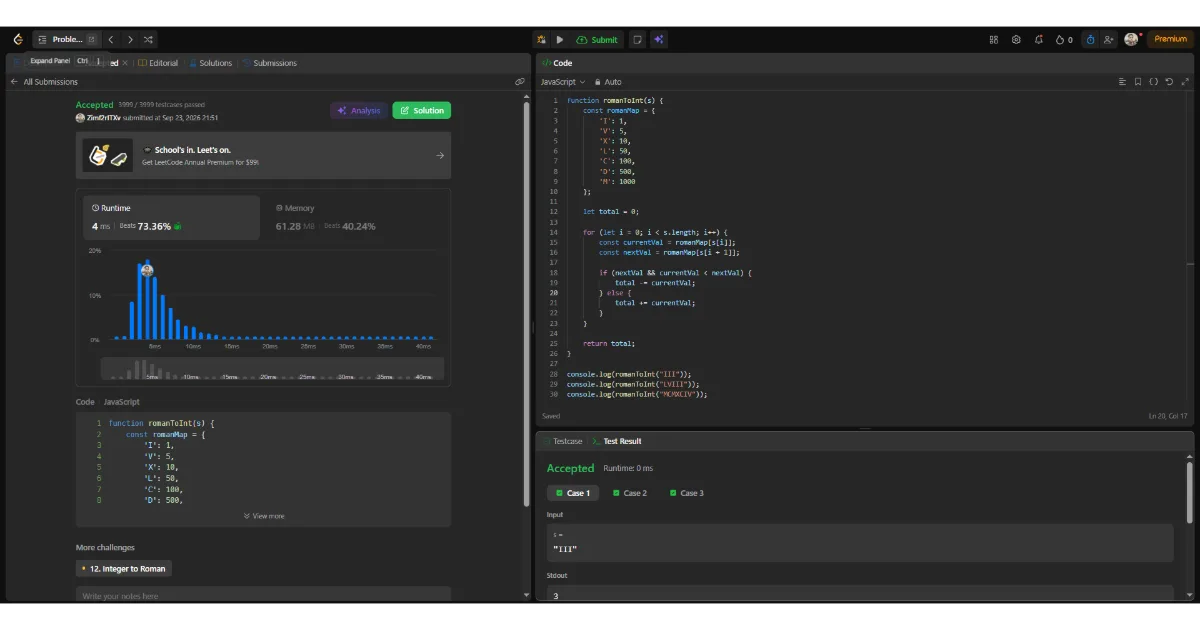Click the Analysis button
Screen dimensions: 1200x630
point(359,110)
